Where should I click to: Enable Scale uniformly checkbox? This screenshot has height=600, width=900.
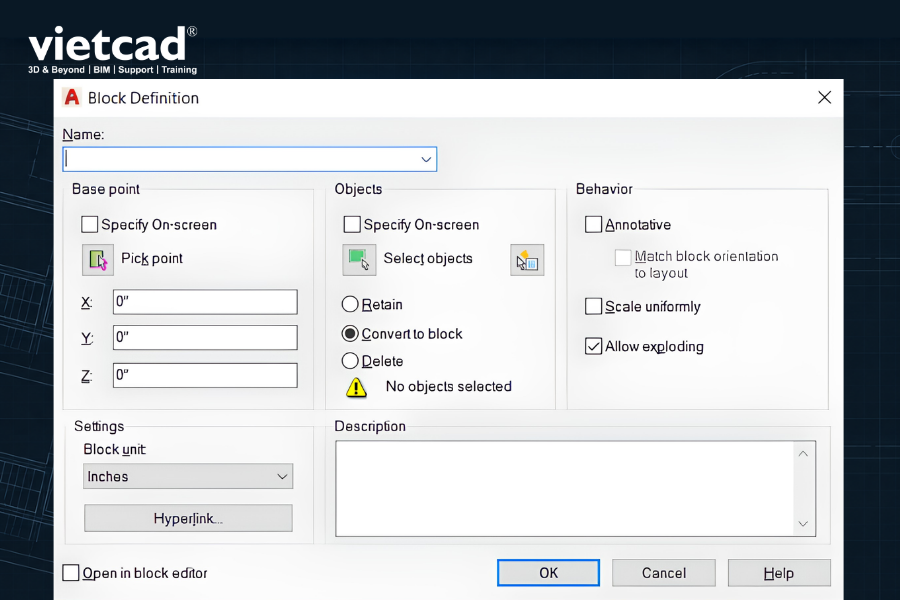coord(593,306)
